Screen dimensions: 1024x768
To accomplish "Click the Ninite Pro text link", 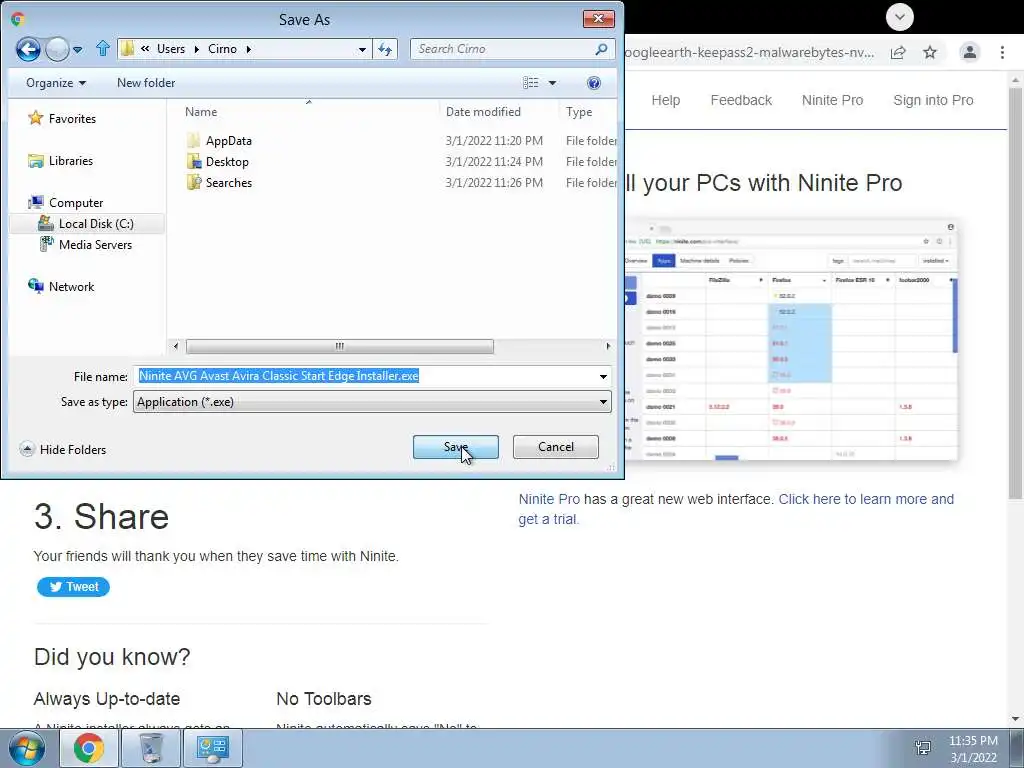I will [549, 499].
